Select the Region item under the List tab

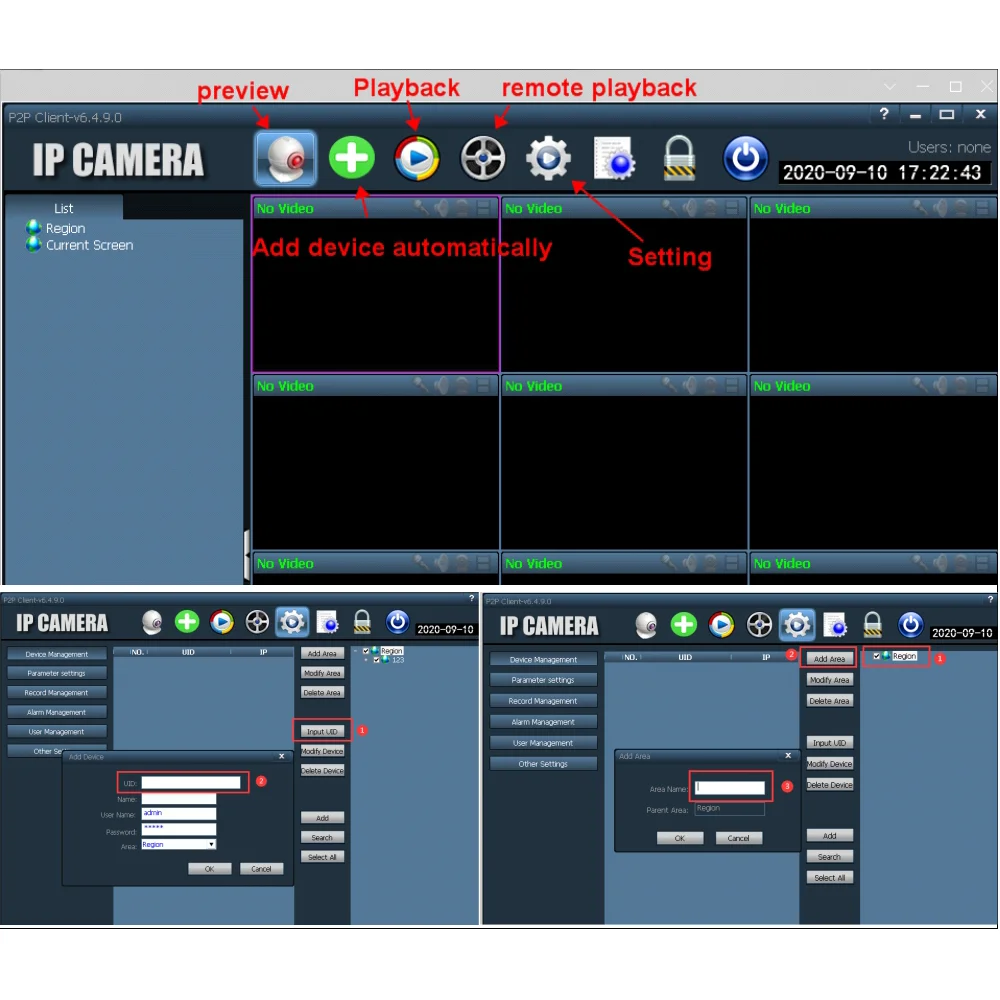tap(65, 228)
